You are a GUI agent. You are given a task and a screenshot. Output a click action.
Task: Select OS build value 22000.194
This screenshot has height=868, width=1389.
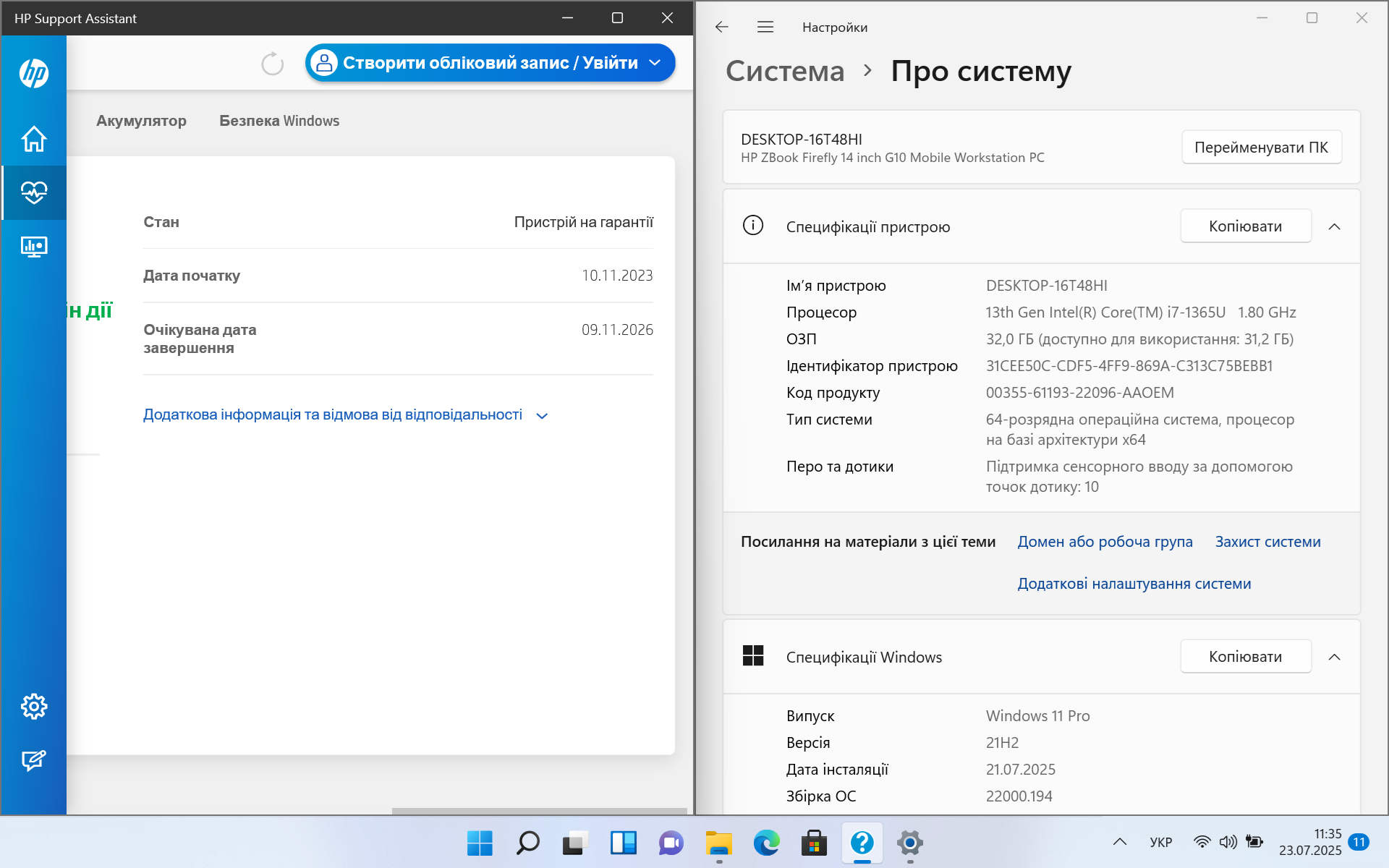[x=1019, y=796]
